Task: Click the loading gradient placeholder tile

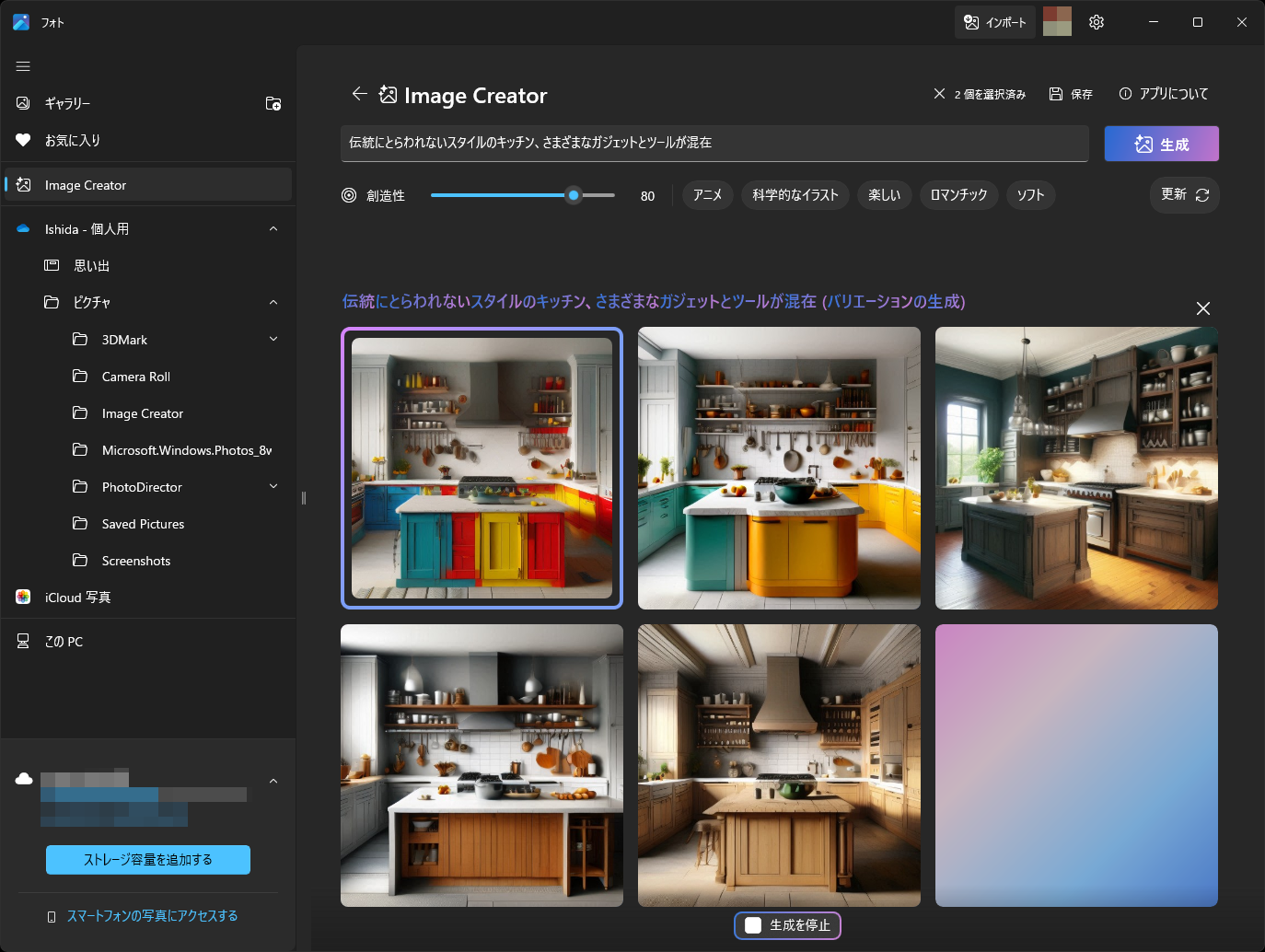Action: [x=1076, y=765]
